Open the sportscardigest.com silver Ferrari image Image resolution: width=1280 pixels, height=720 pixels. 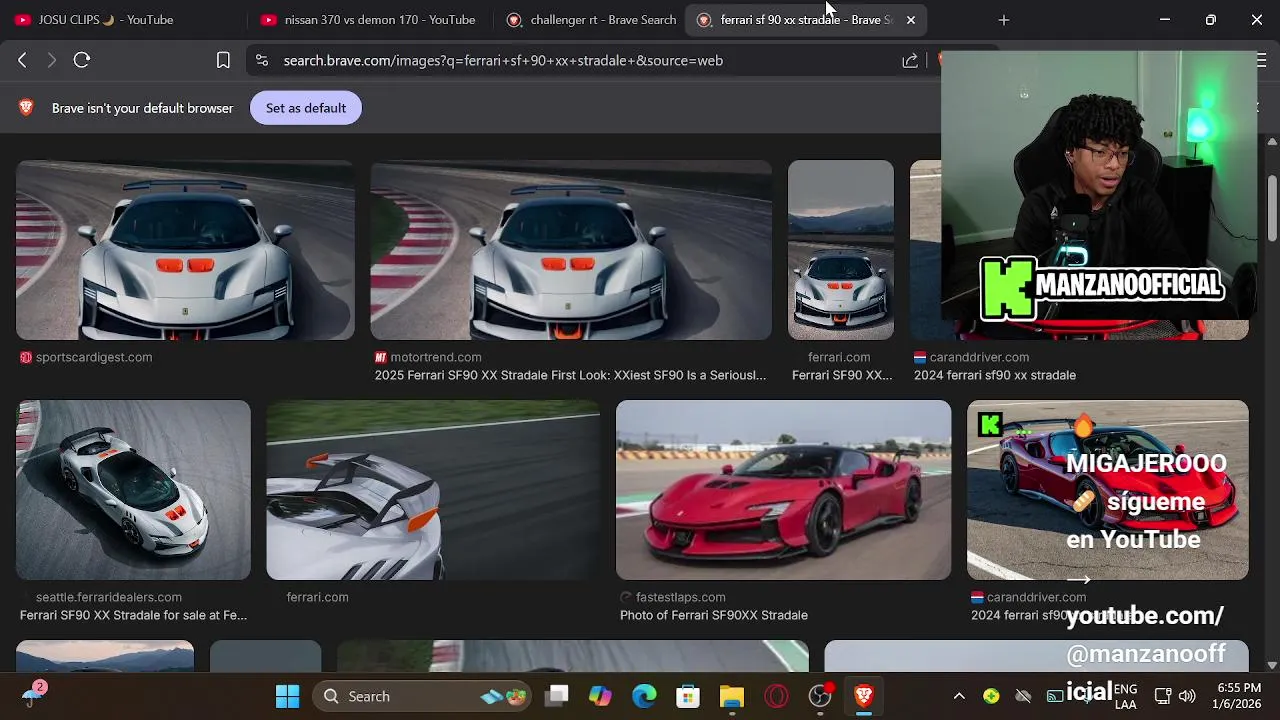185,250
